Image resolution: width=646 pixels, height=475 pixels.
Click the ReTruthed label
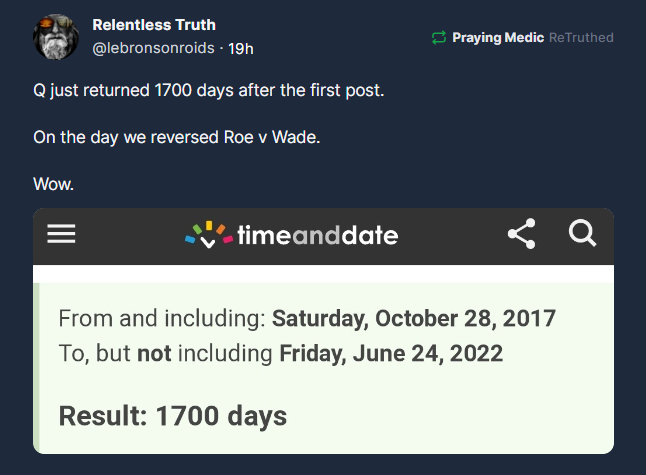[581, 38]
